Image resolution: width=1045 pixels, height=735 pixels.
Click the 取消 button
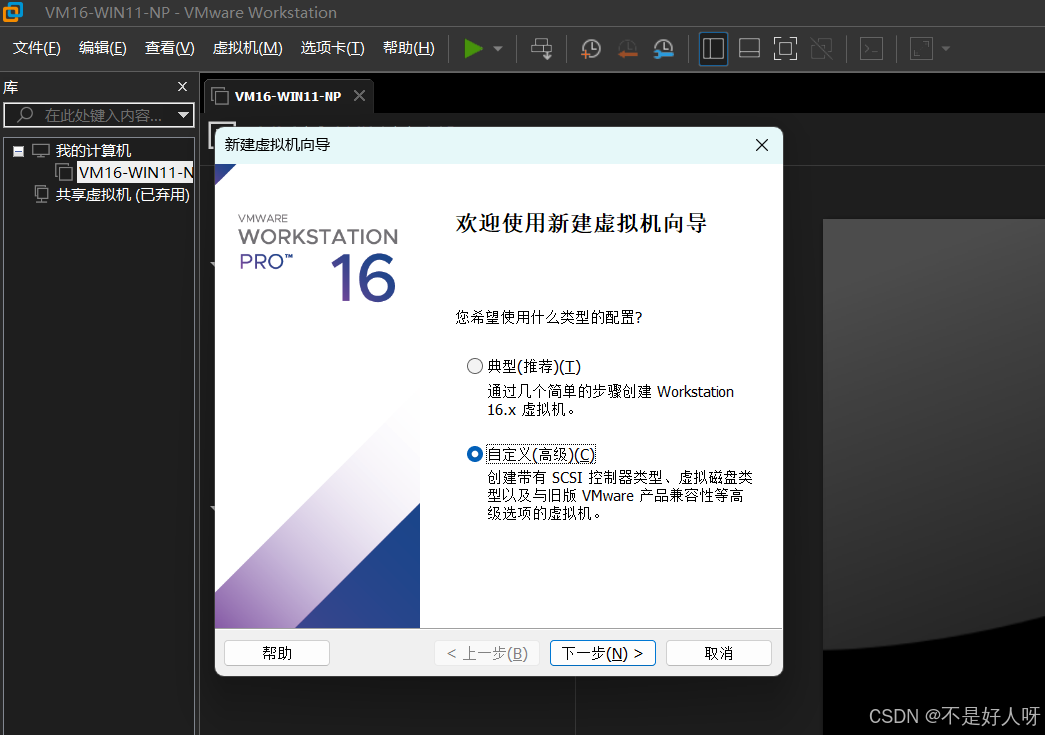pos(718,653)
